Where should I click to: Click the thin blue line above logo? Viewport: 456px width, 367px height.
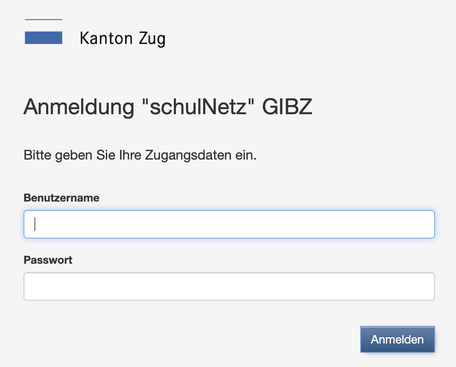point(43,19)
